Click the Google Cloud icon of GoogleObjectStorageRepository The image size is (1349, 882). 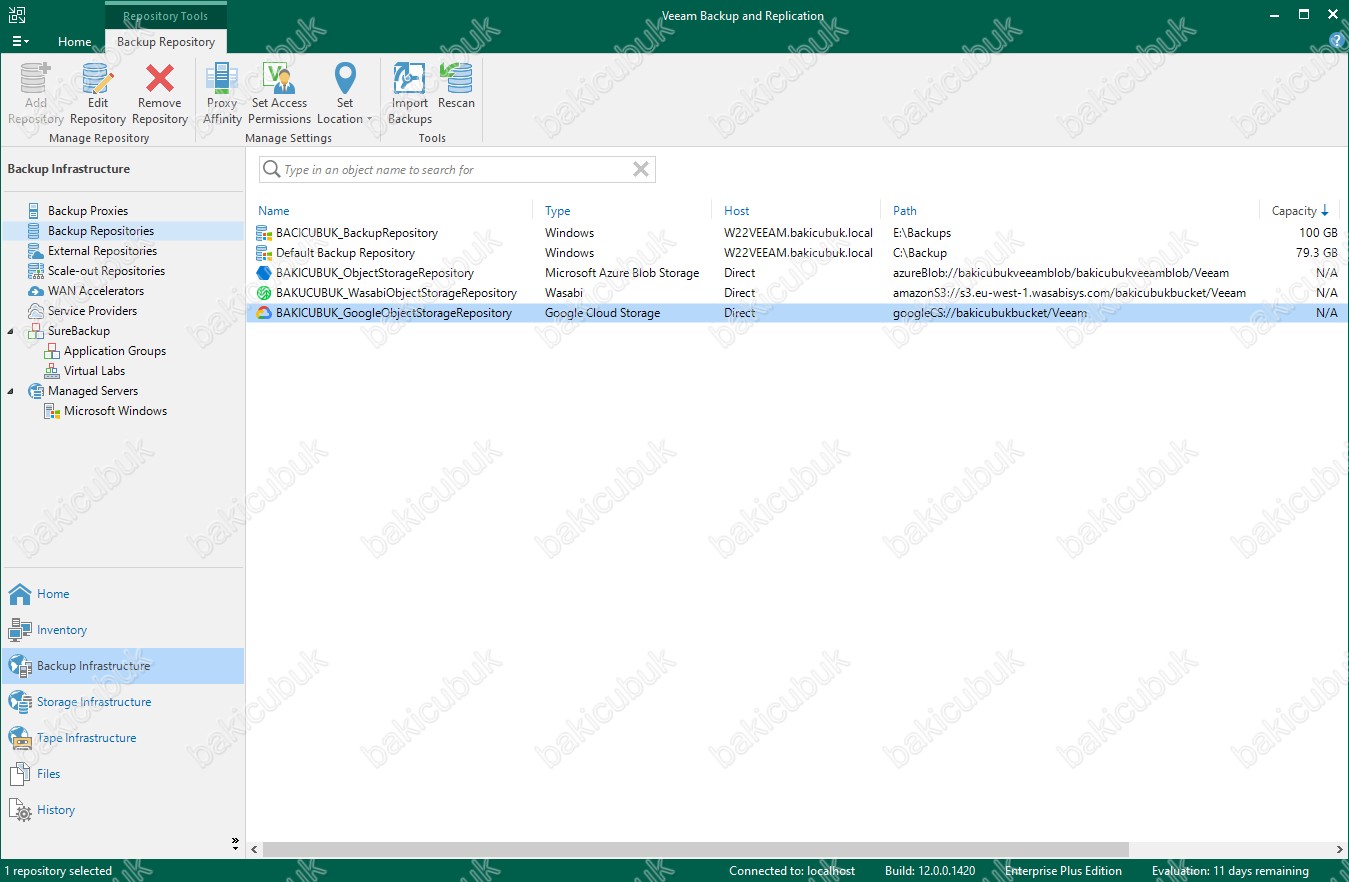pyautogui.click(x=264, y=313)
